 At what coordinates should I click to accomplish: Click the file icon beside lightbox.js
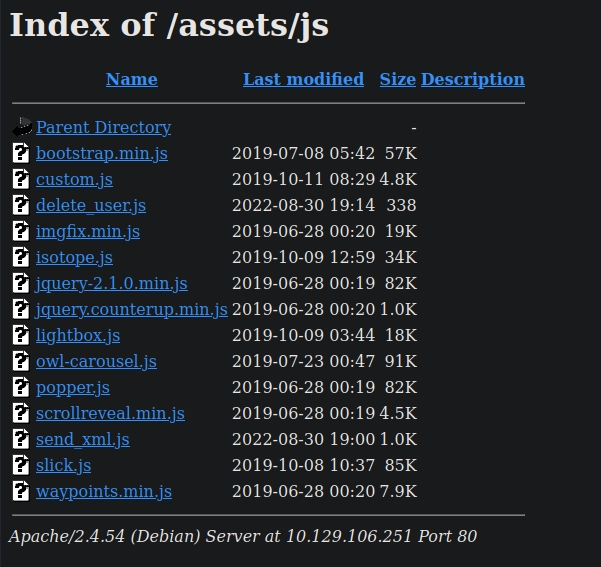[x=22, y=335]
